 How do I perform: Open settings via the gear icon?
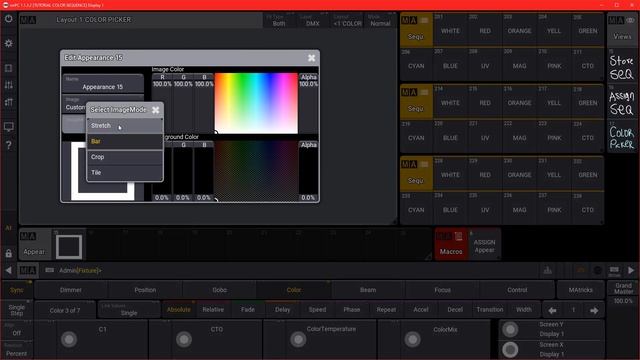pyautogui.click(x=9, y=43)
